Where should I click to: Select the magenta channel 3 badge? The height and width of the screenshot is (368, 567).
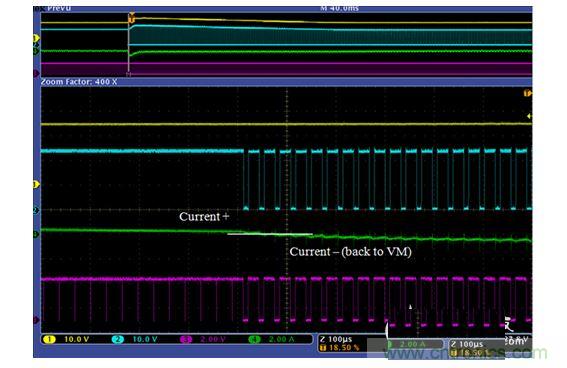(x=186, y=339)
